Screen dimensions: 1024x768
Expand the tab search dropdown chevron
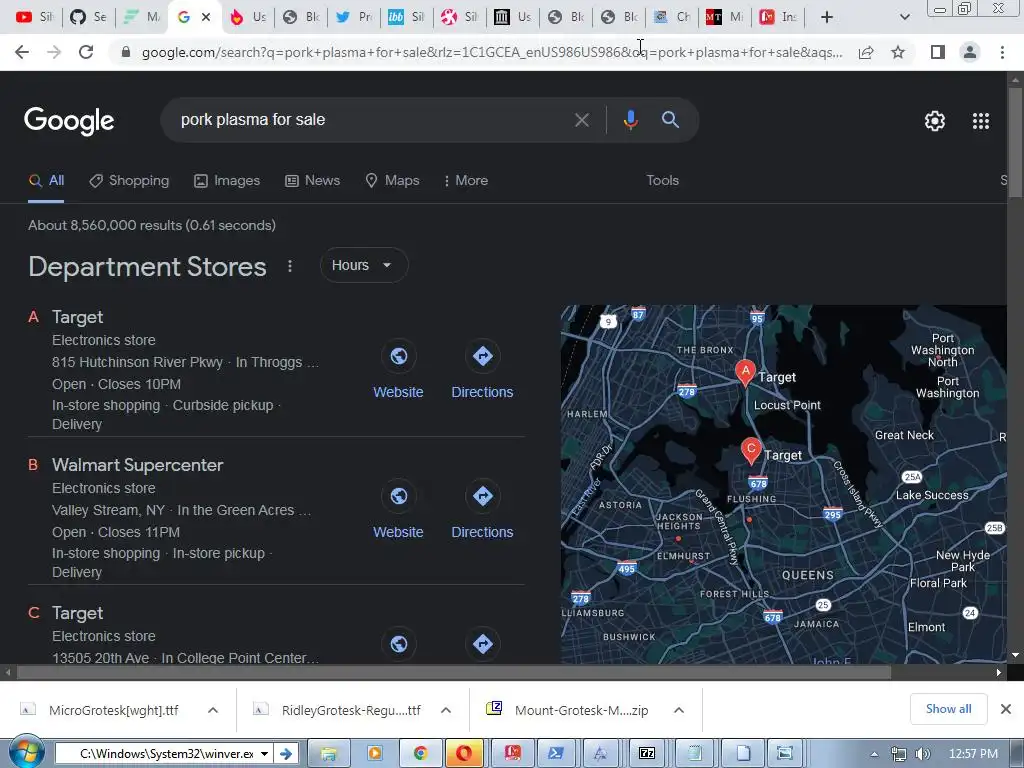pyautogui.click(x=904, y=17)
